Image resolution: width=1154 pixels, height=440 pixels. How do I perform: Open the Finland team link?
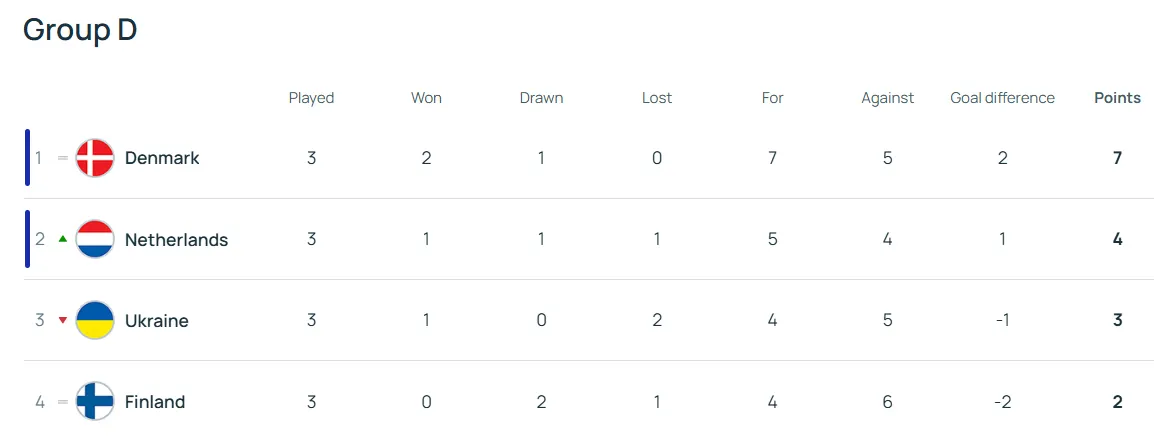(x=155, y=402)
